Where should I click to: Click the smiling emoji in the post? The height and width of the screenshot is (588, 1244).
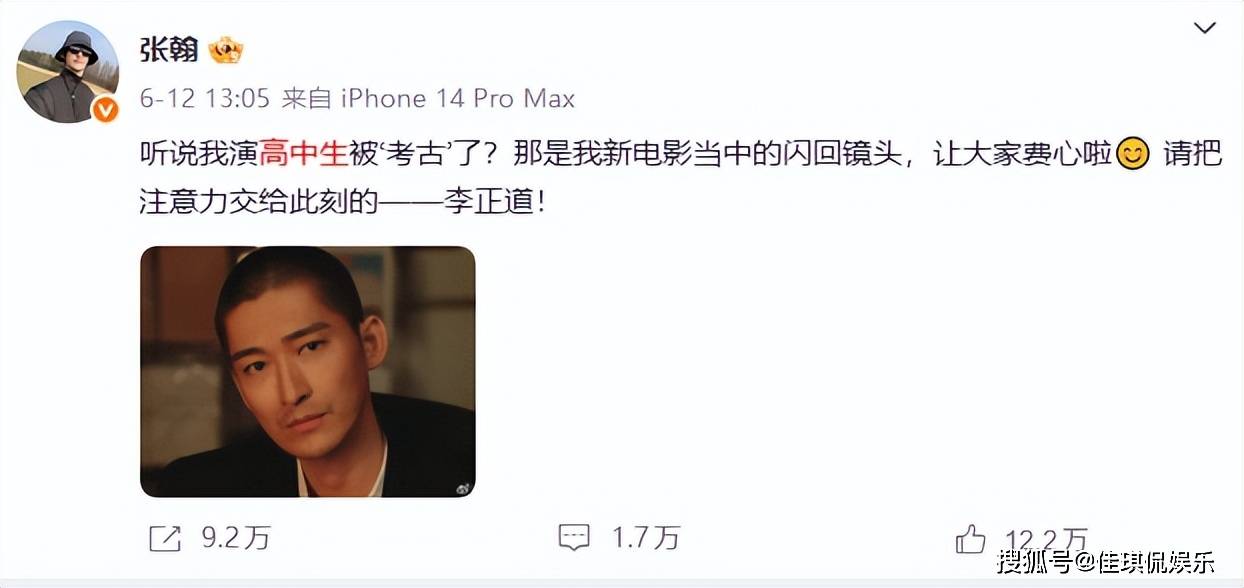[1131, 155]
